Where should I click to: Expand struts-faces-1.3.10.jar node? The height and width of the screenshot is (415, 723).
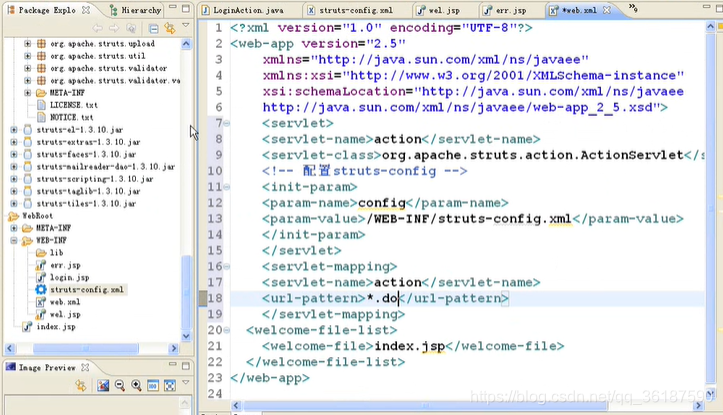click(x=14, y=154)
